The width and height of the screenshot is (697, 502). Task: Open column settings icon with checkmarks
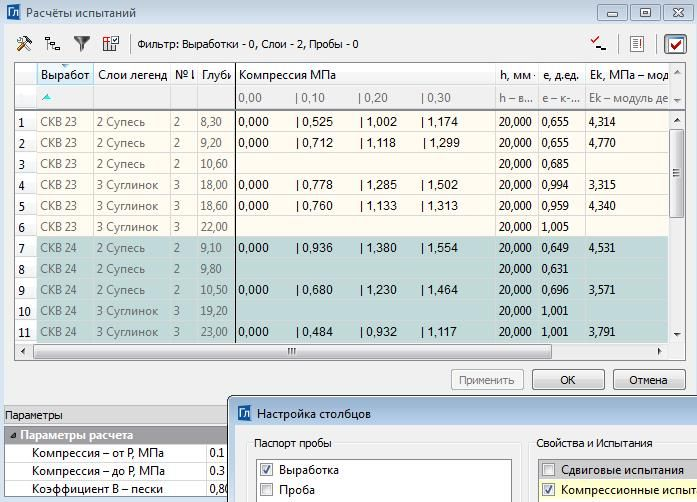[111, 44]
